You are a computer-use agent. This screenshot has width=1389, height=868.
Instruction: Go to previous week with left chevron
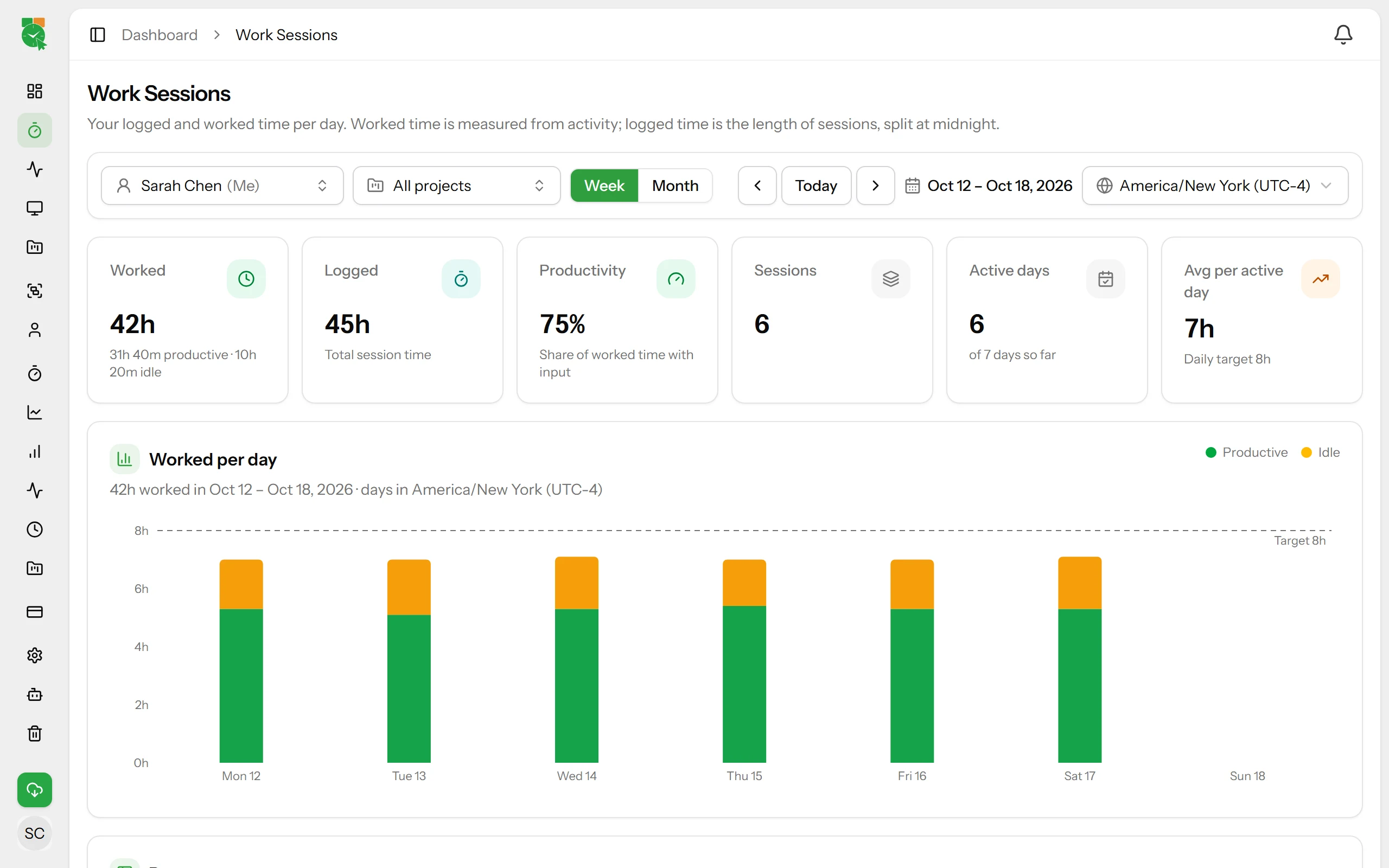click(x=757, y=186)
